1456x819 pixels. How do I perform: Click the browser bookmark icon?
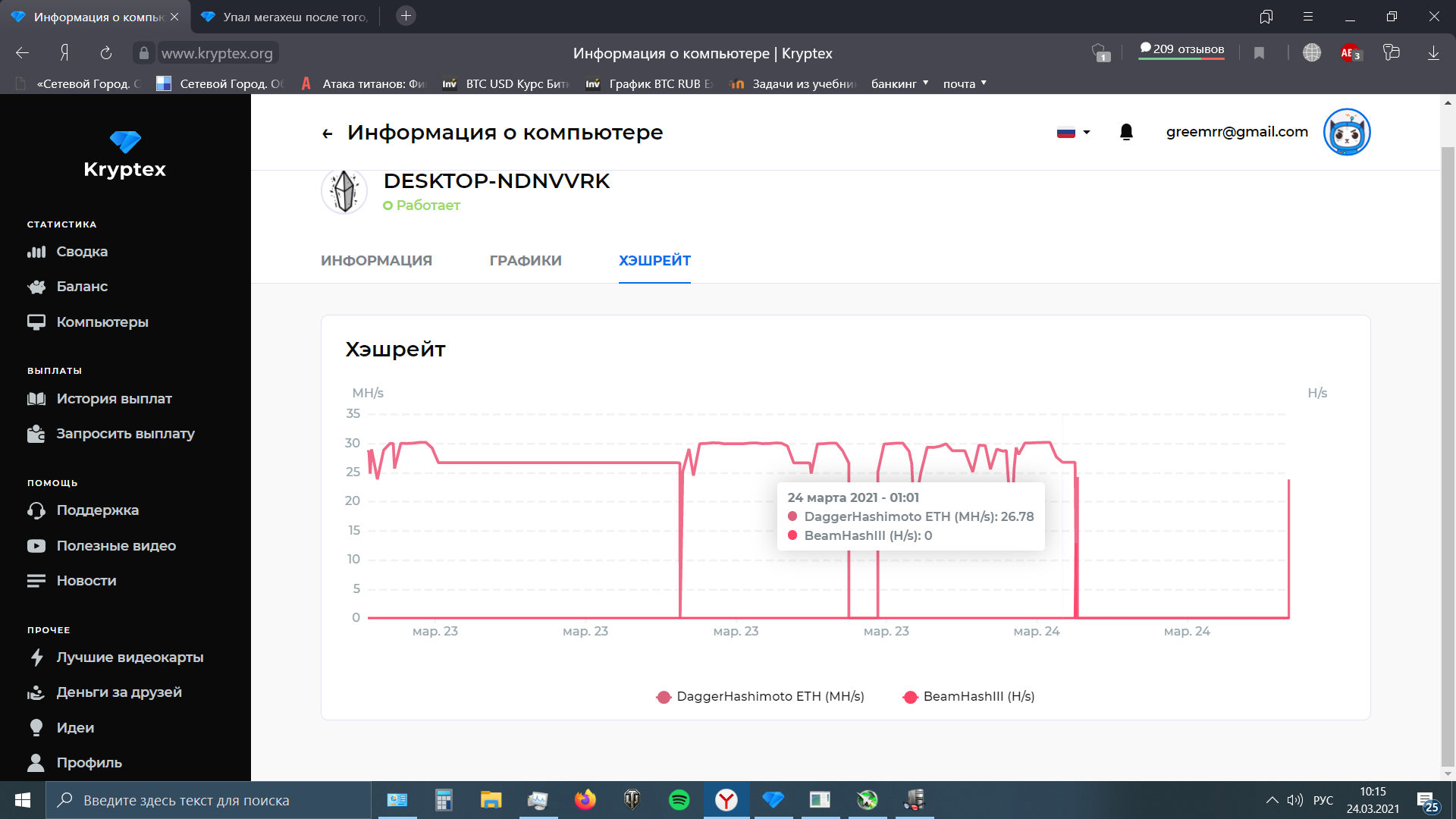[x=1259, y=53]
